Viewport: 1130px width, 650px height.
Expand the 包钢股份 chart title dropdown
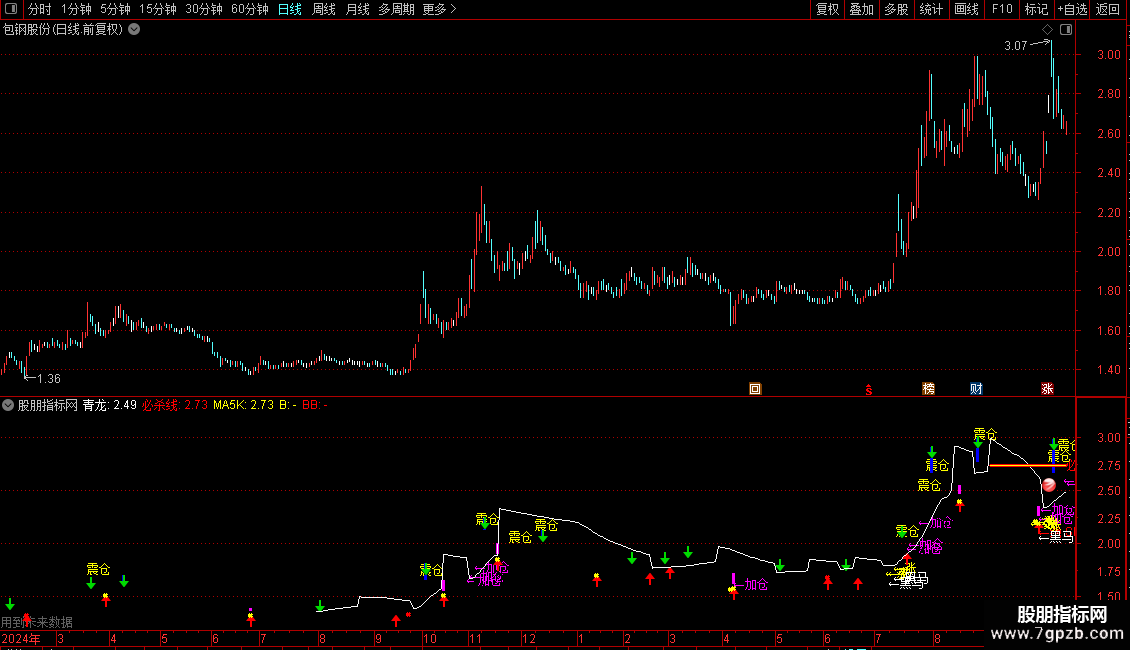[134, 30]
